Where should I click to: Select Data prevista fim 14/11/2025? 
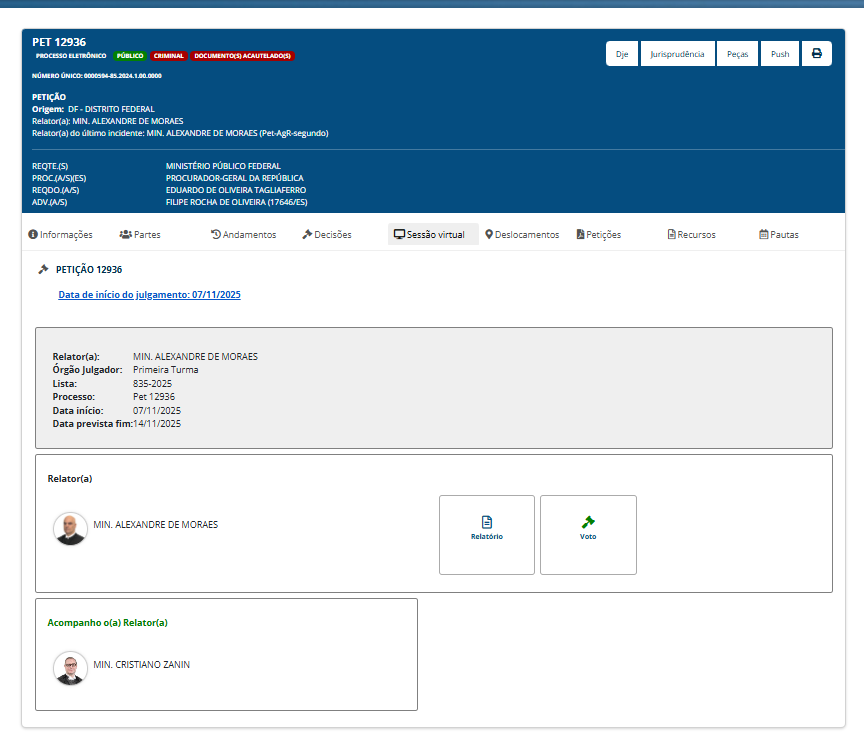(x=117, y=424)
